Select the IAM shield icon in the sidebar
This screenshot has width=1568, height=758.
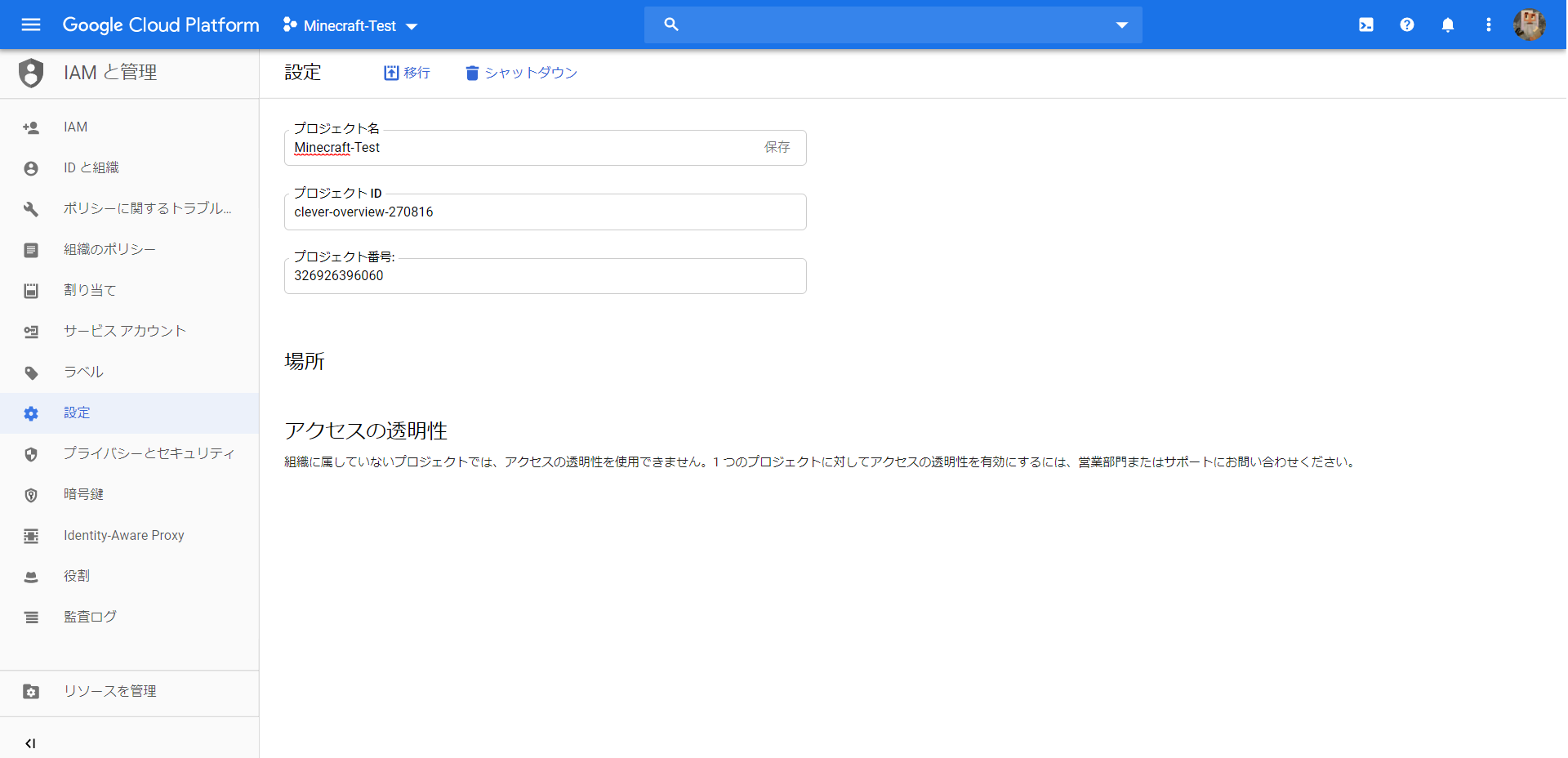pyautogui.click(x=30, y=73)
